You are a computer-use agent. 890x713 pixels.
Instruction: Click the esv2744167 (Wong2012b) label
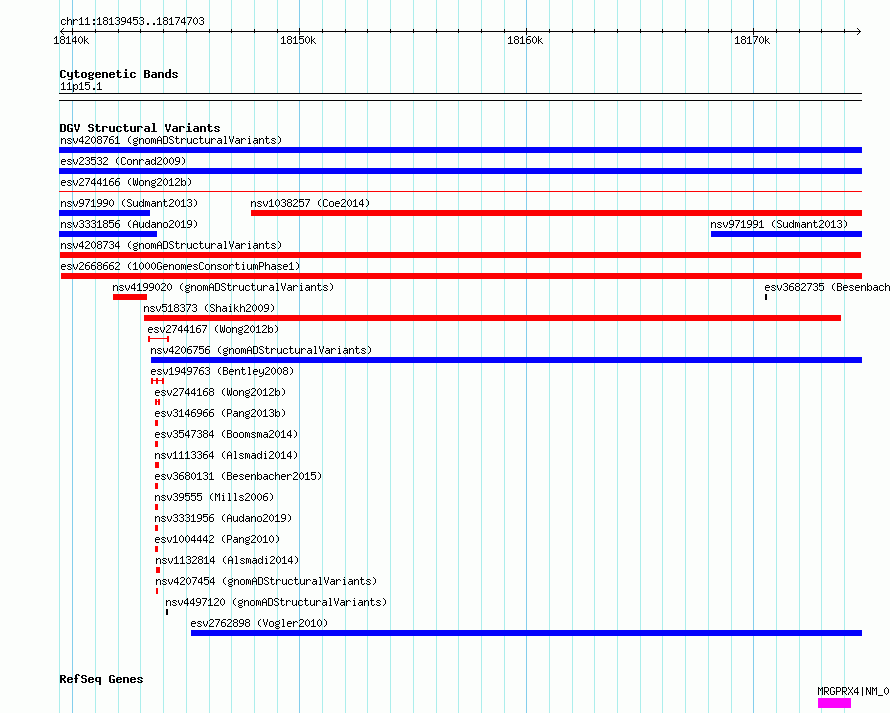point(213,329)
